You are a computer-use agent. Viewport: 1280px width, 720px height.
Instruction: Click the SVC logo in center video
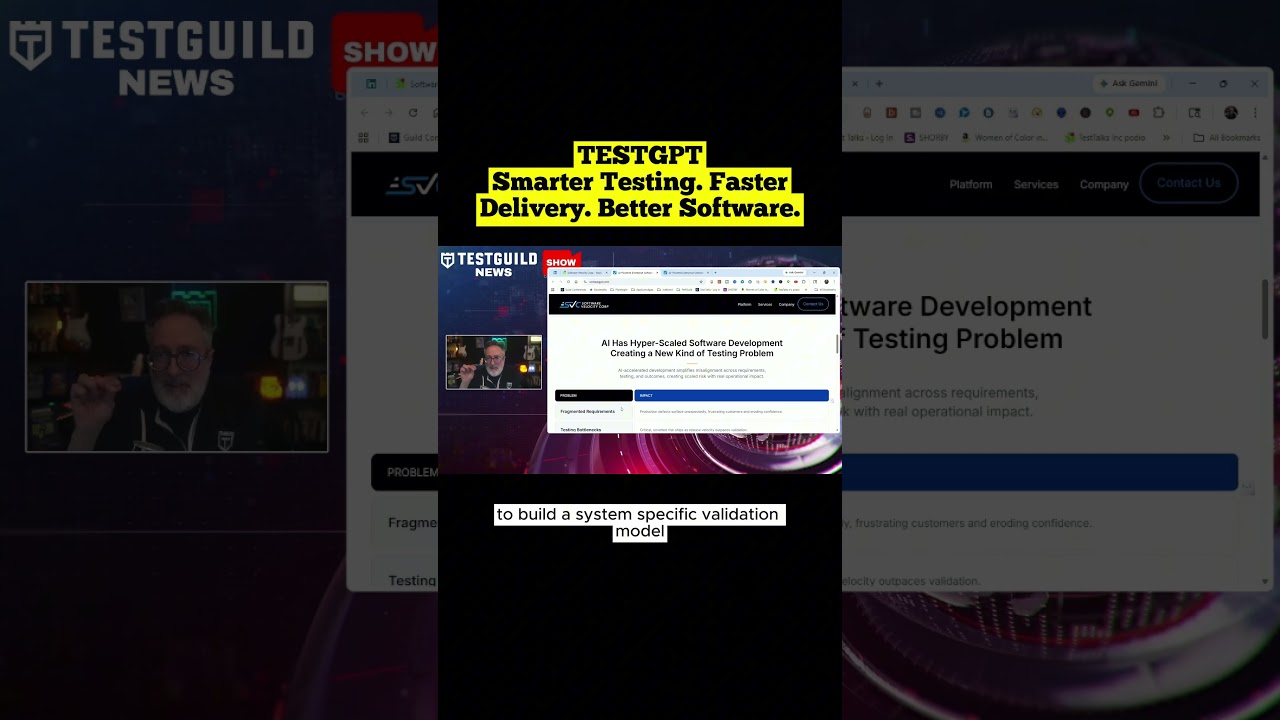click(584, 304)
